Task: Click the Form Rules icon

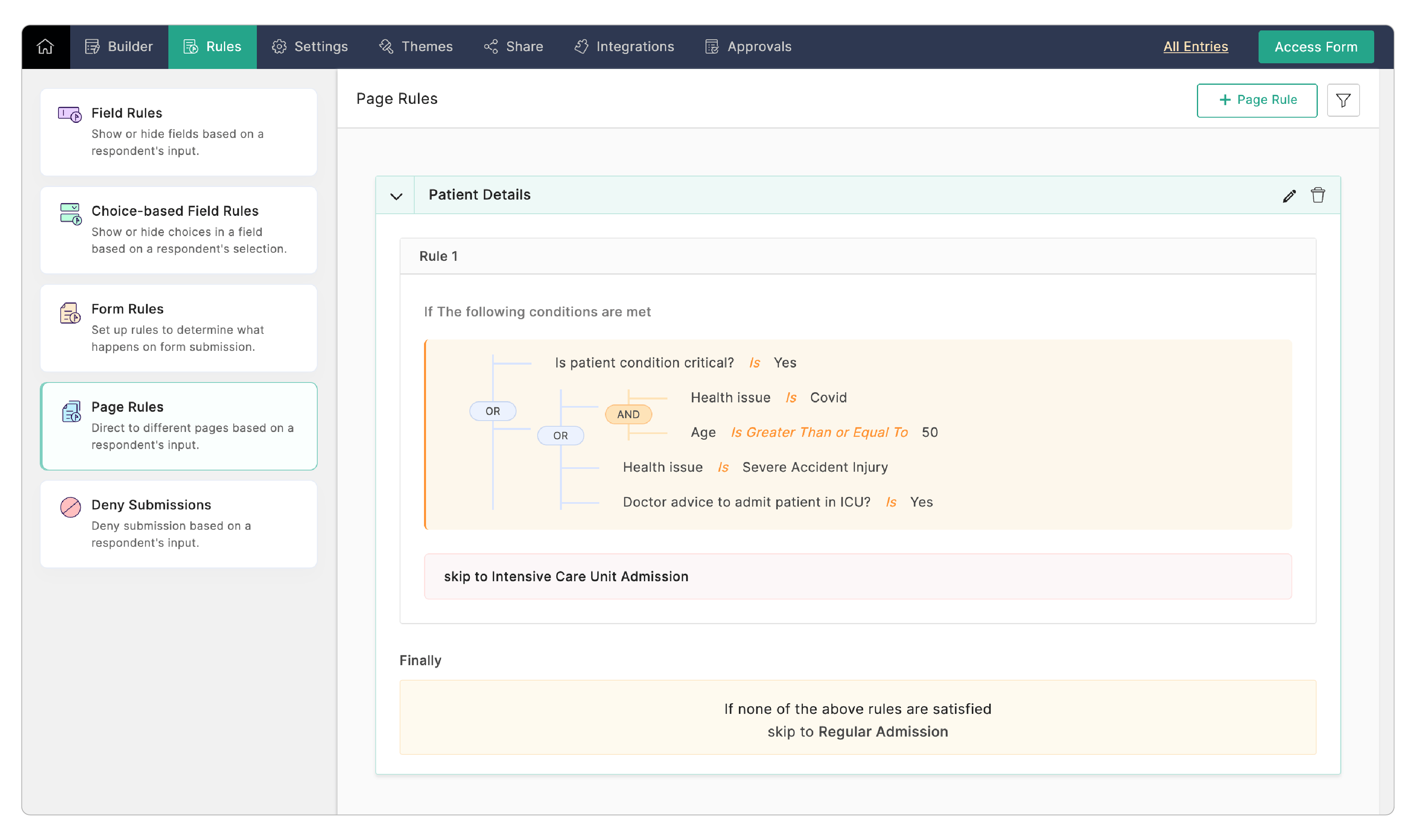Action: pos(70,312)
